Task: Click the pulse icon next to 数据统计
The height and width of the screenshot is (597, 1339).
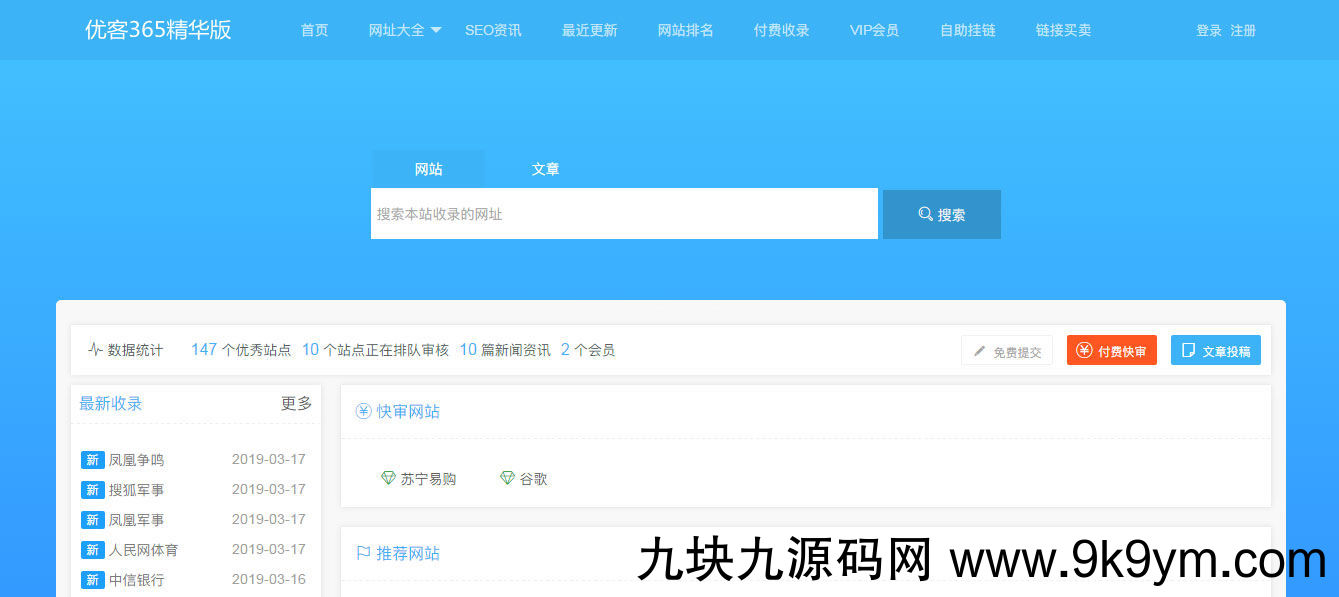Action: point(95,350)
